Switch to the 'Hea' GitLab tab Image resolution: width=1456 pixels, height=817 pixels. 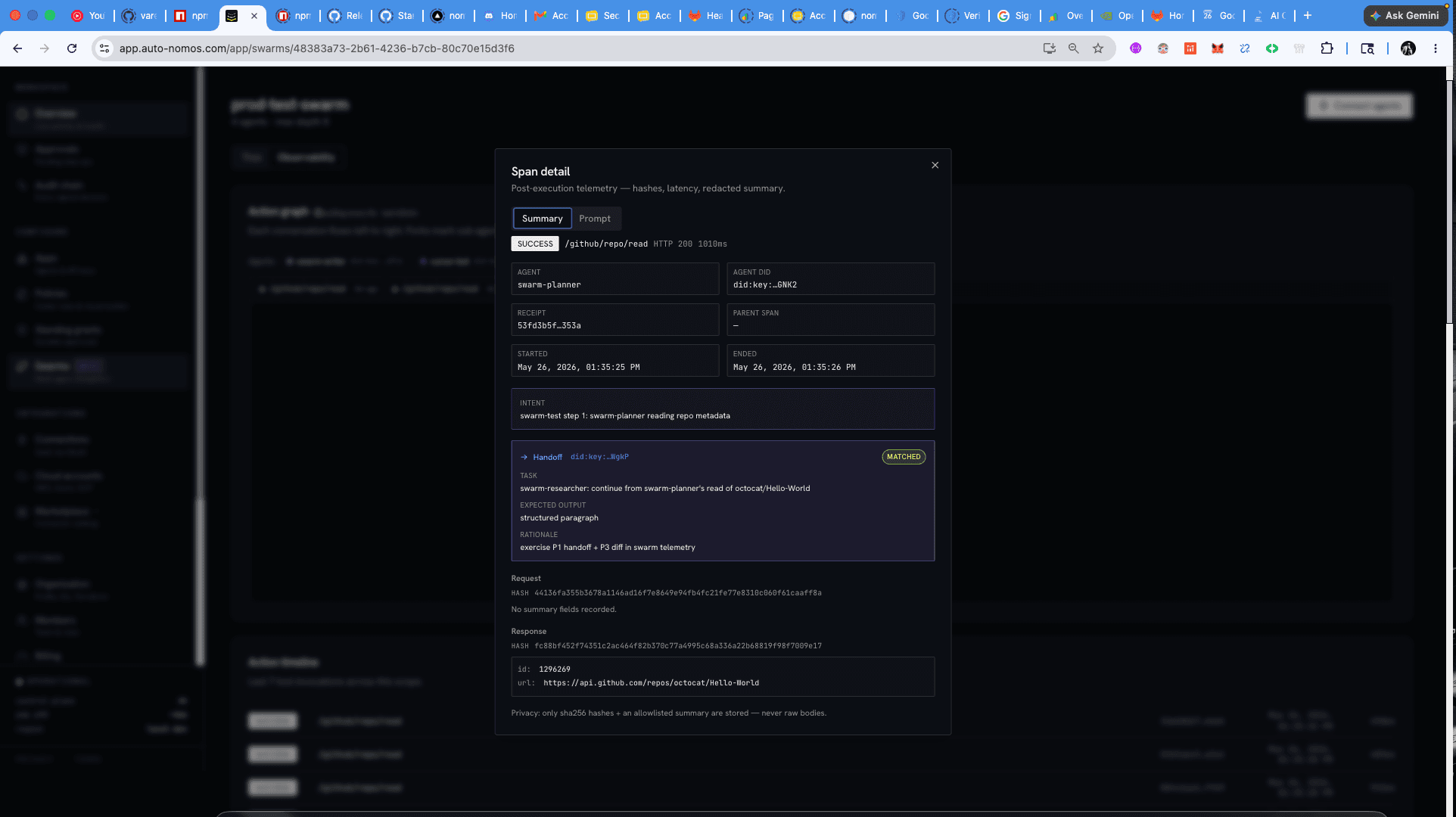705,15
